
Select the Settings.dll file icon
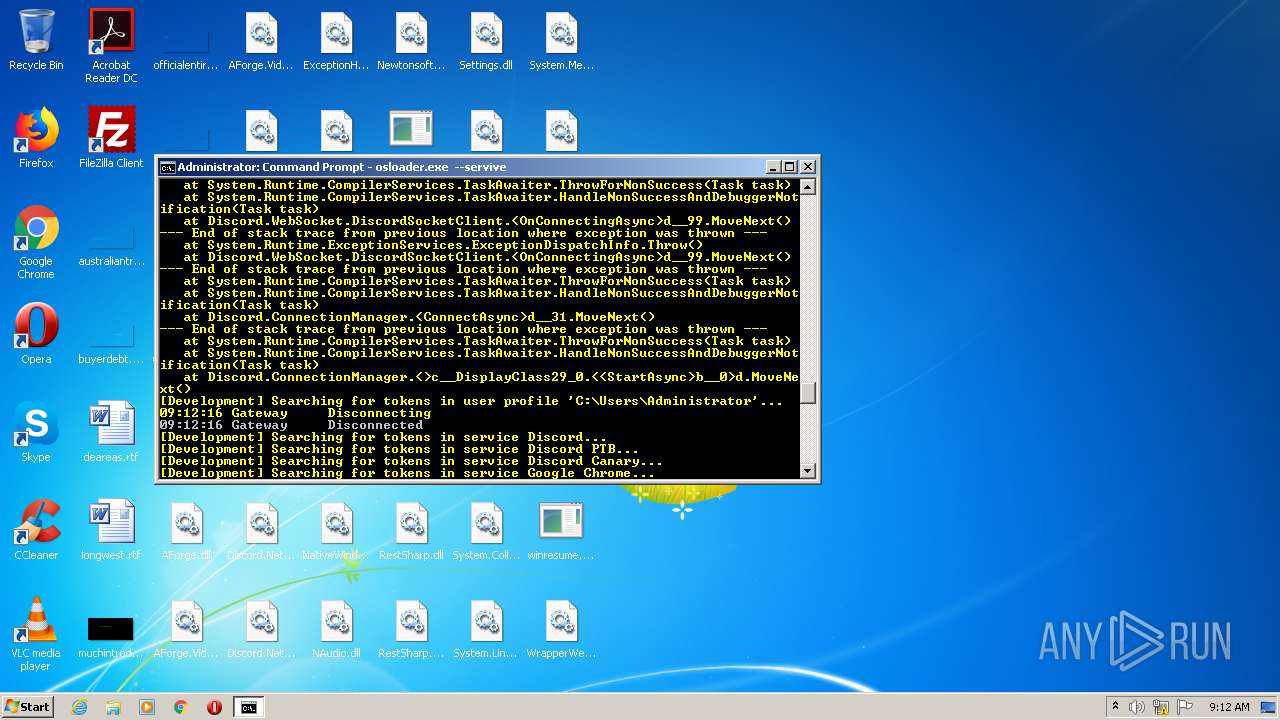(486, 41)
